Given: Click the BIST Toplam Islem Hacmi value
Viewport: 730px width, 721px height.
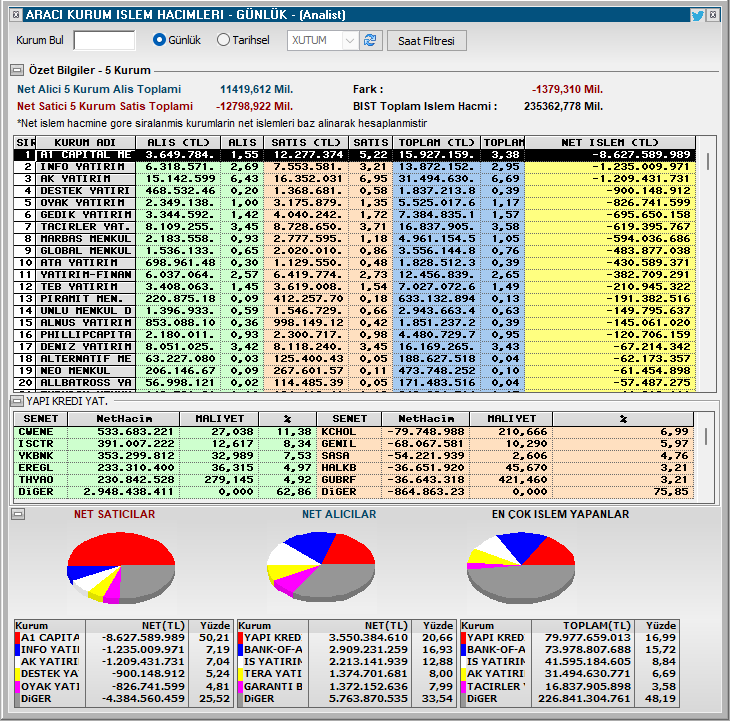Looking at the screenshot, I should [563, 107].
